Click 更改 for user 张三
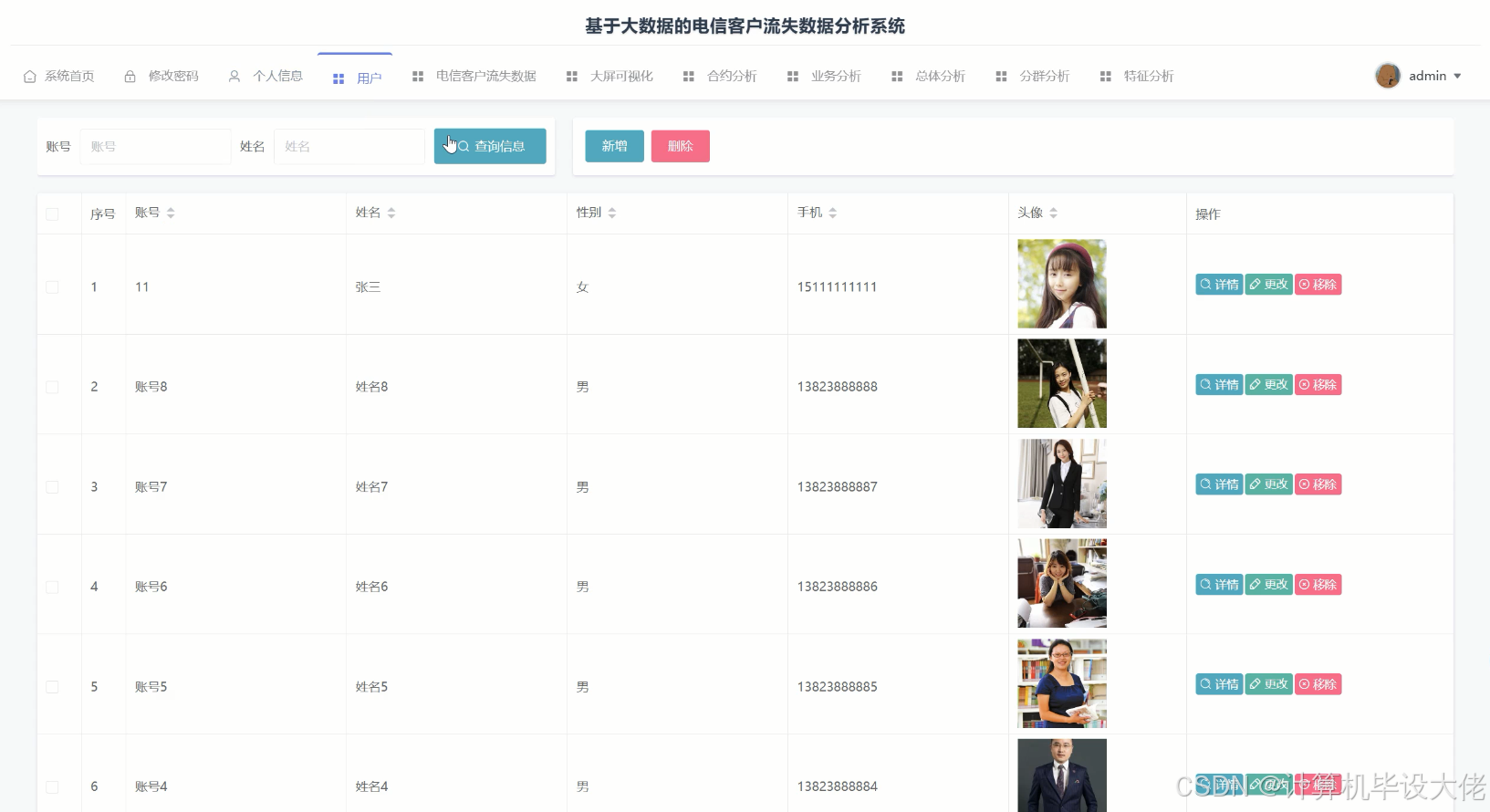This screenshot has width=1490, height=812. pyautogui.click(x=1269, y=285)
